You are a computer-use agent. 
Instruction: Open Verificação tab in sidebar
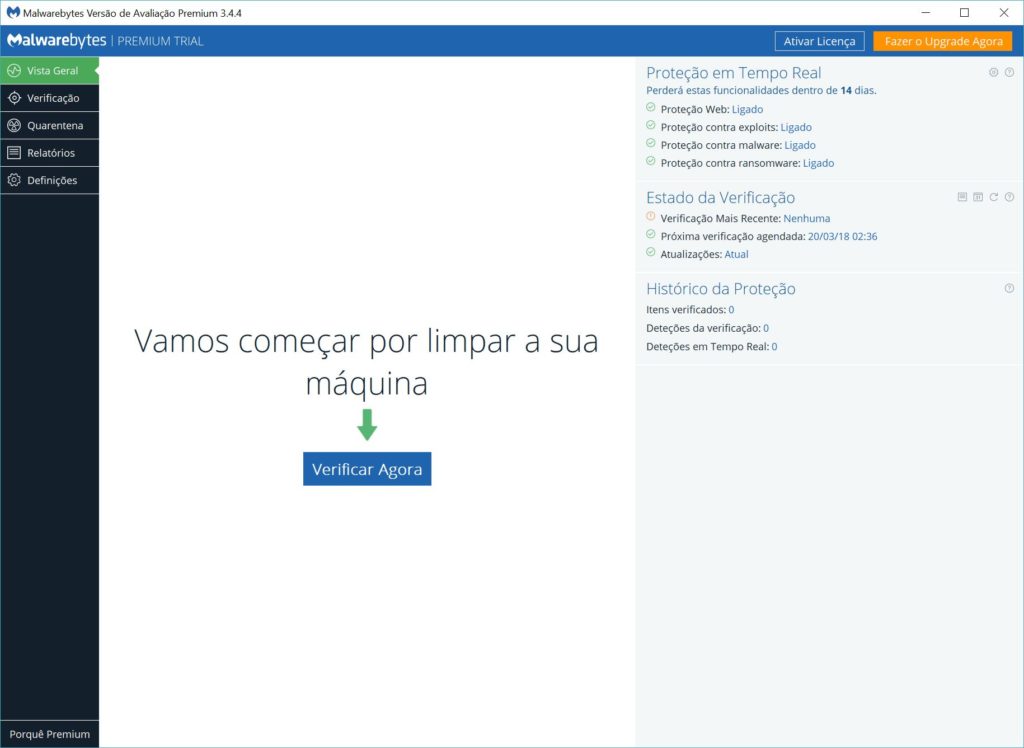(52, 98)
